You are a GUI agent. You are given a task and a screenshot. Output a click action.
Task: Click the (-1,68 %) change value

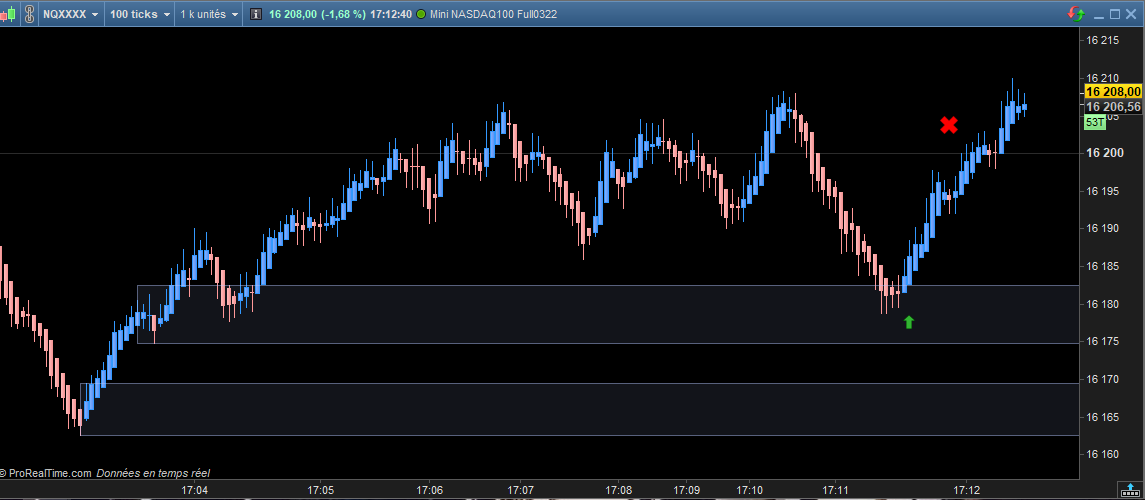click(x=343, y=14)
